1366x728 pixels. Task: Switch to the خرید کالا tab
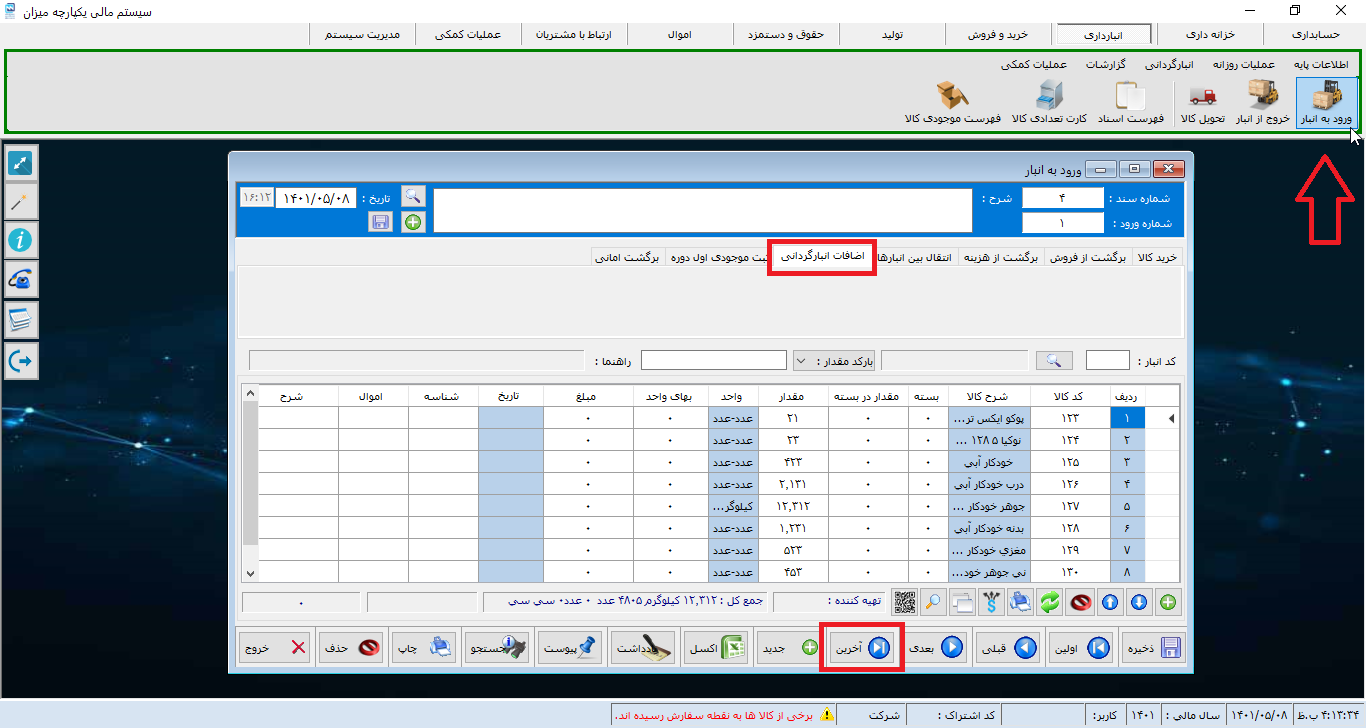(x=1157, y=257)
